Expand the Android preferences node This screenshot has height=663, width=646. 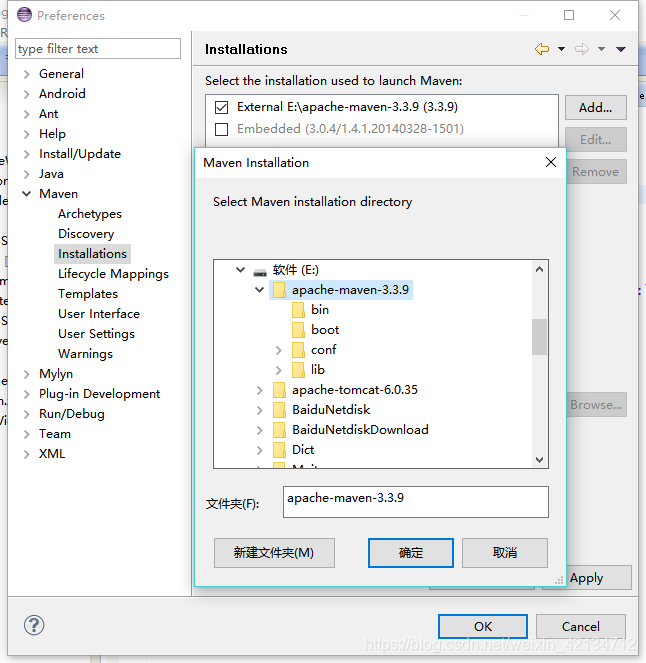coord(27,94)
